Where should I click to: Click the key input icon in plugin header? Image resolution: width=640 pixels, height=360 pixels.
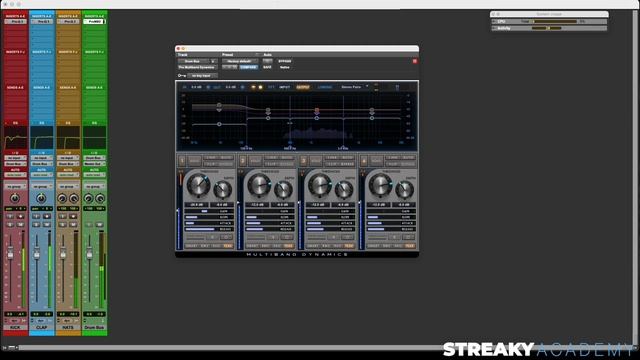(x=182, y=76)
